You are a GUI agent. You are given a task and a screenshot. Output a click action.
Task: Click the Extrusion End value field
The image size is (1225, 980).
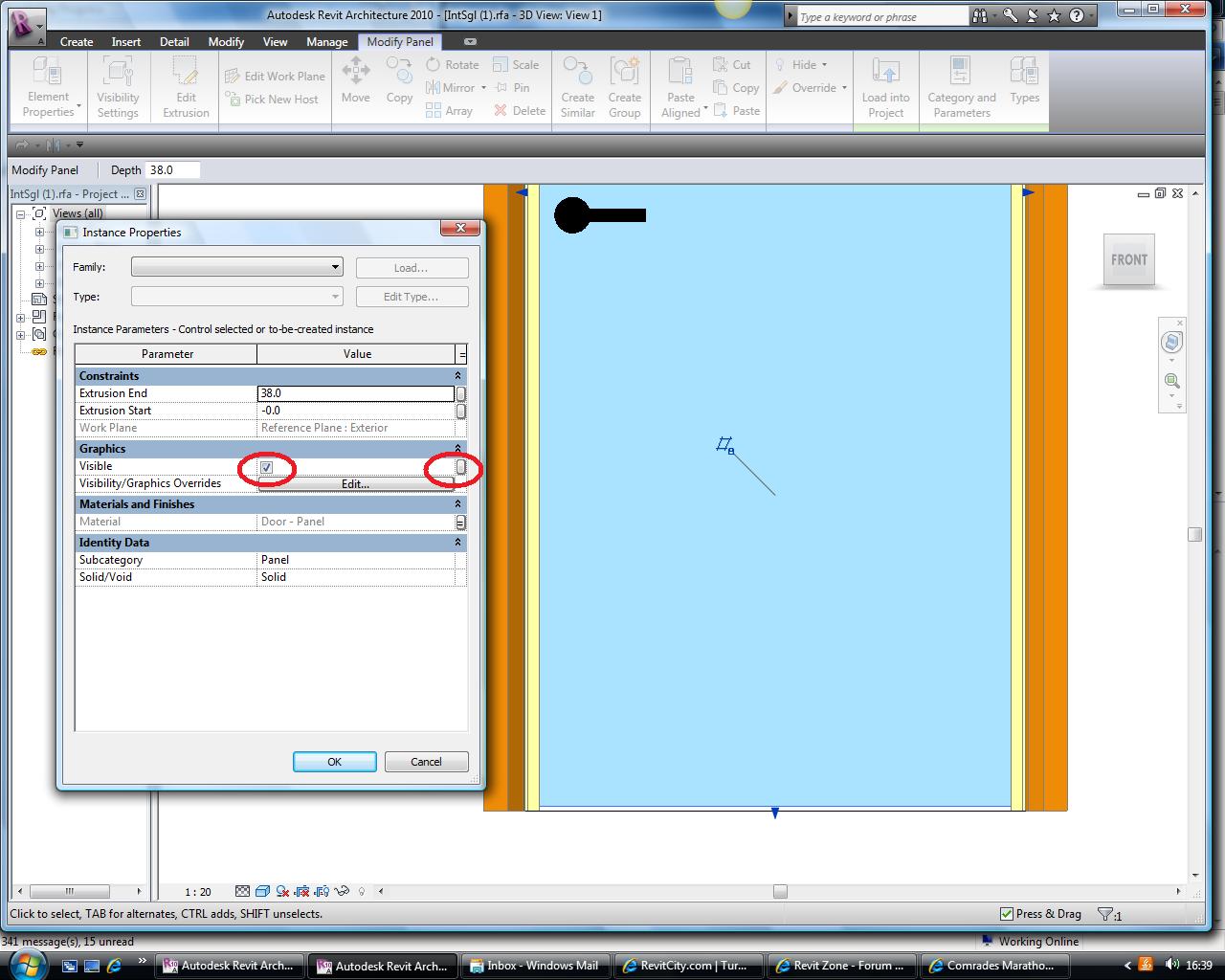click(355, 393)
